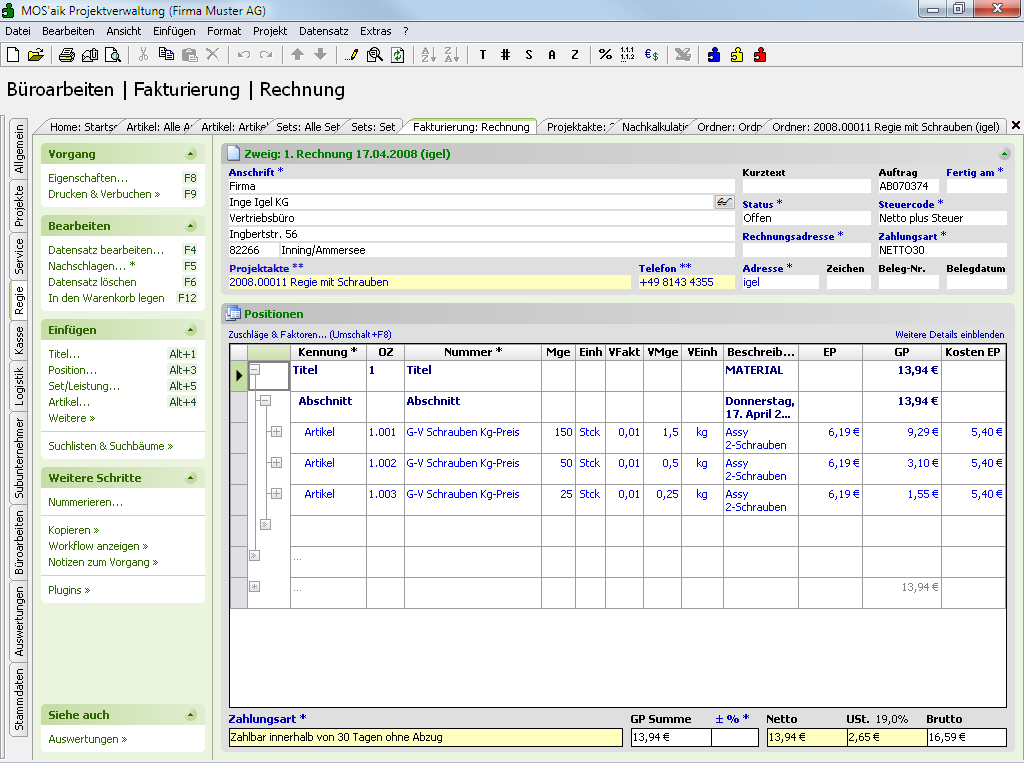Image resolution: width=1024 pixels, height=764 pixels.
Task: Collapse the Abschnitt tree node
Action: coord(265,401)
